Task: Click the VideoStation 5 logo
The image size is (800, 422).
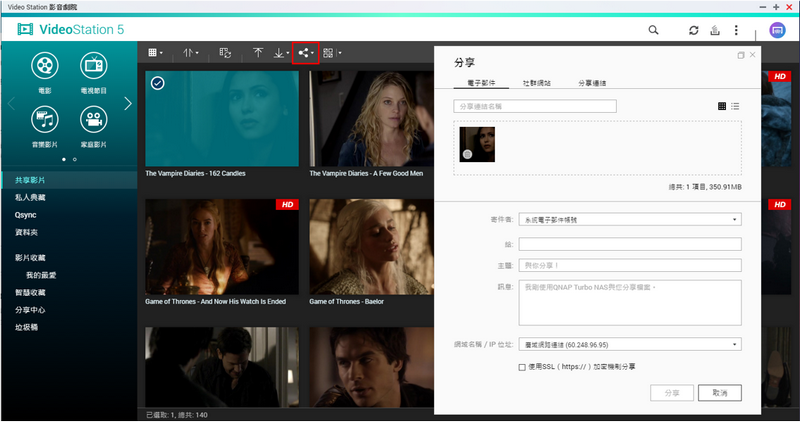Action: pyautogui.click(x=70, y=29)
